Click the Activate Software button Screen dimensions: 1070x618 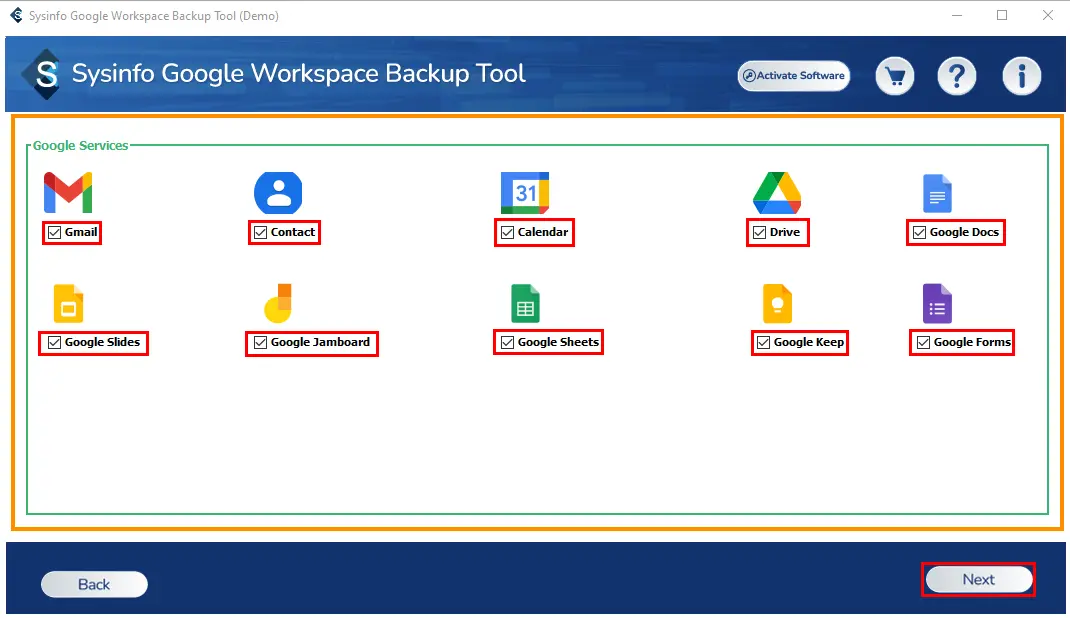pyautogui.click(x=794, y=76)
